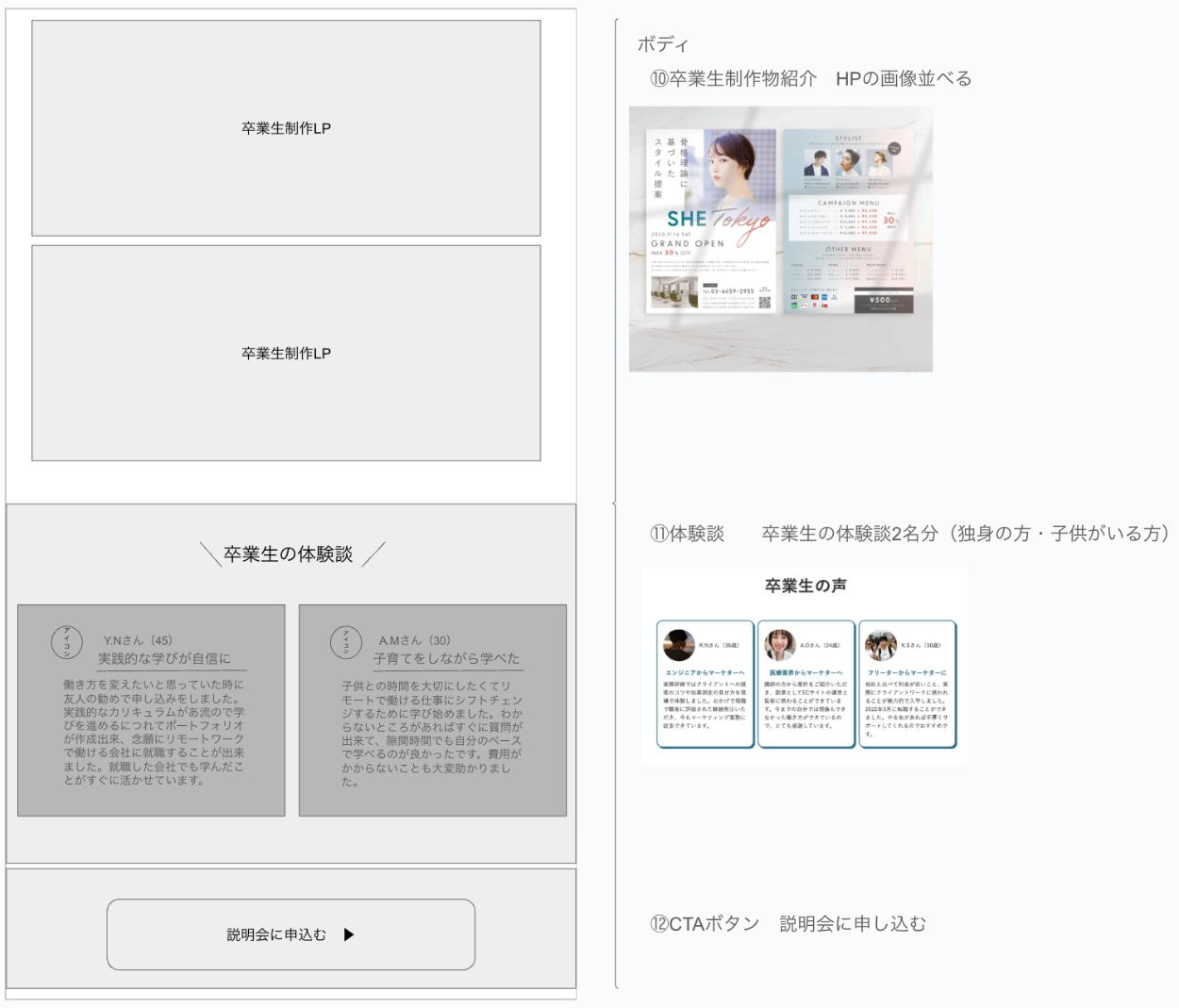This screenshot has width=1179, height=1008.
Task: Click the icon circle beside Y.Nさん
Action: coord(67,642)
